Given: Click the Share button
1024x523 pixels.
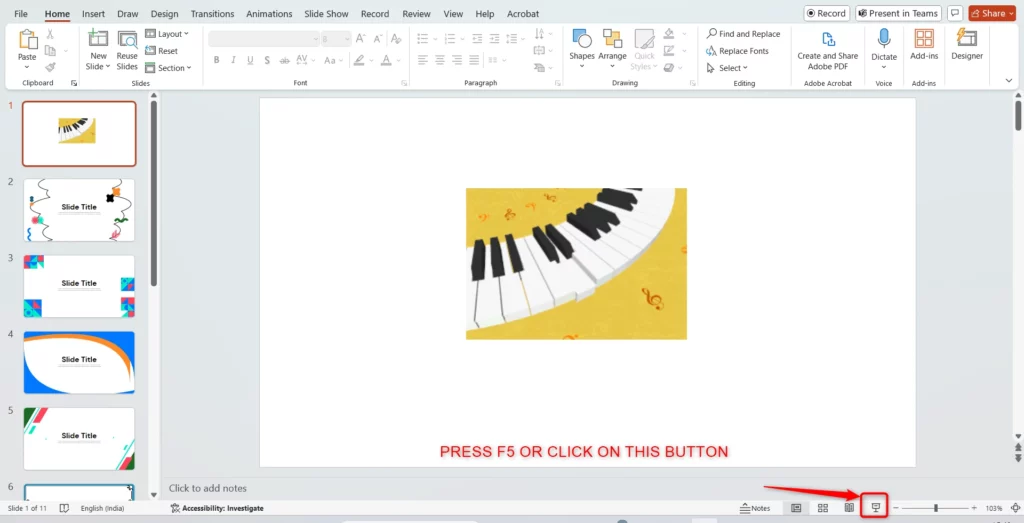Looking at the screenshot, I should (x=991, y=13).
